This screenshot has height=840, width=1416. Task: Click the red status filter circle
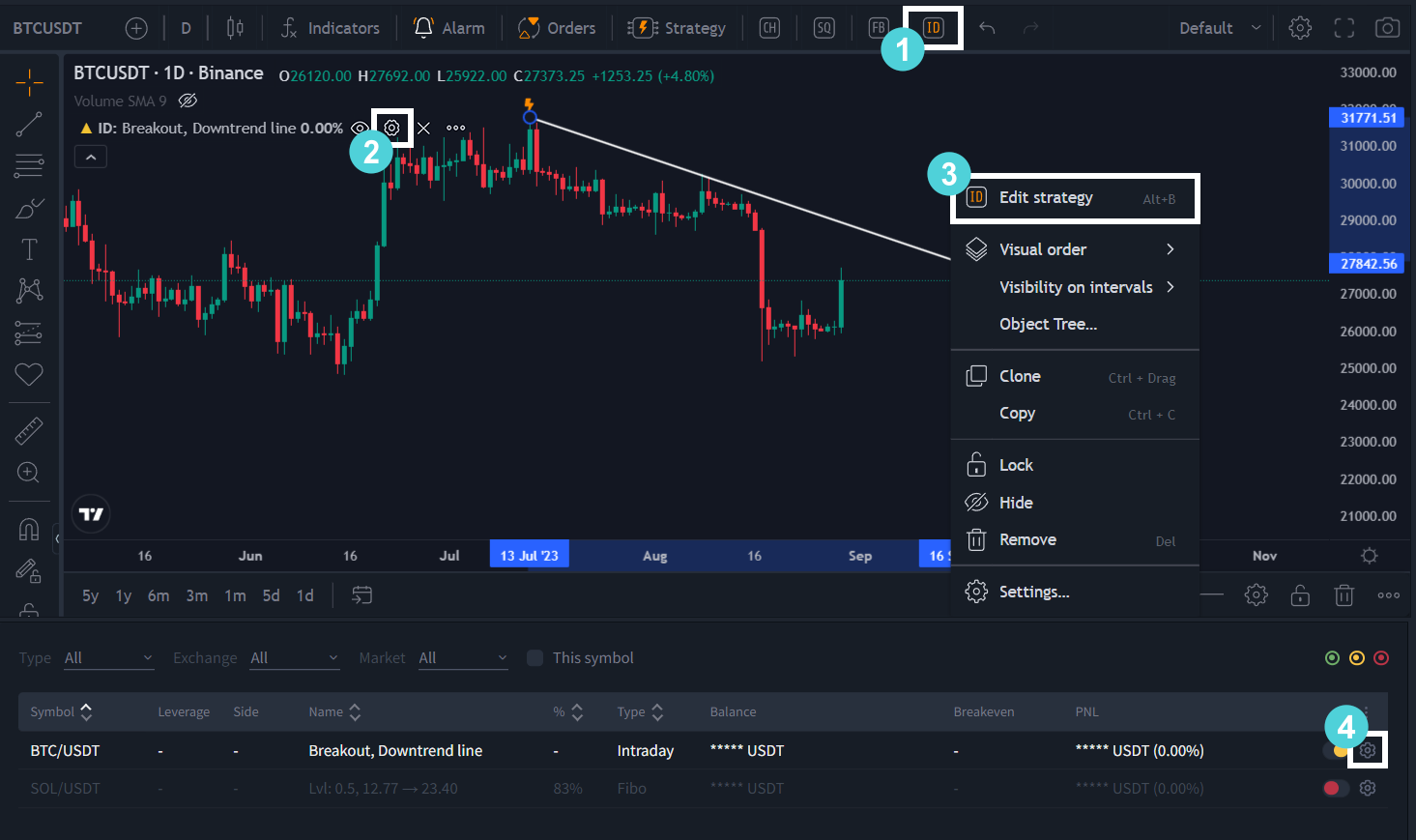(x=1381, y=658)
